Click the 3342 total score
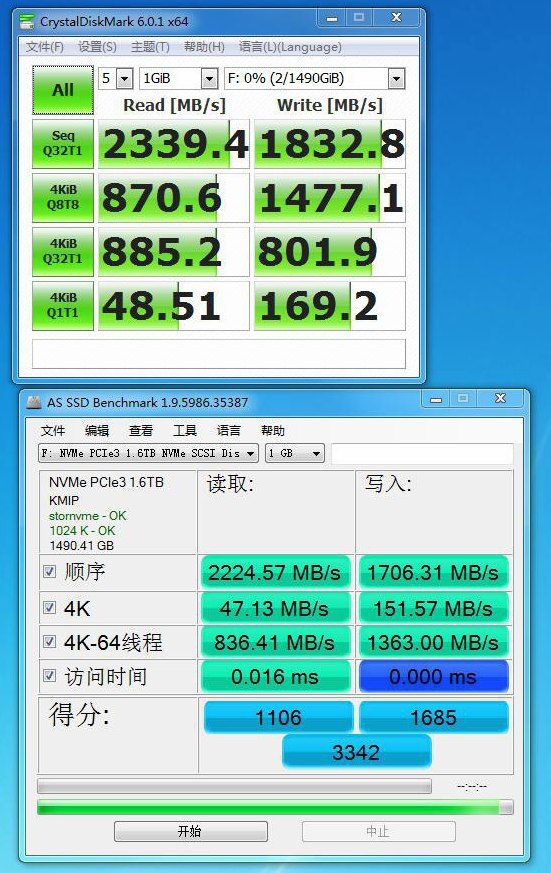This screenshot has width=551, height=873. coord(356,752)
